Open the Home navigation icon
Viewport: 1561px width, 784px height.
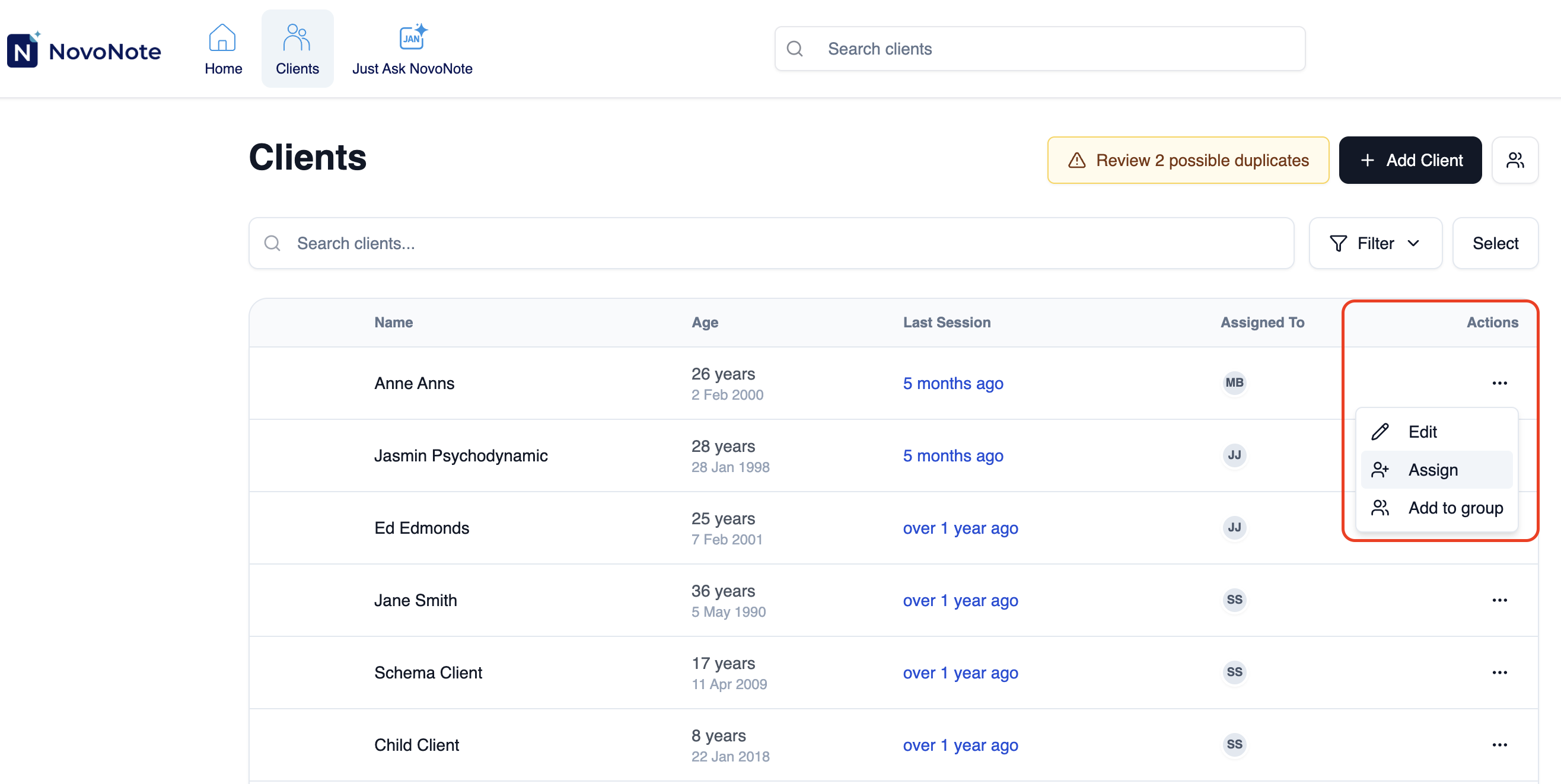[222, 37]
